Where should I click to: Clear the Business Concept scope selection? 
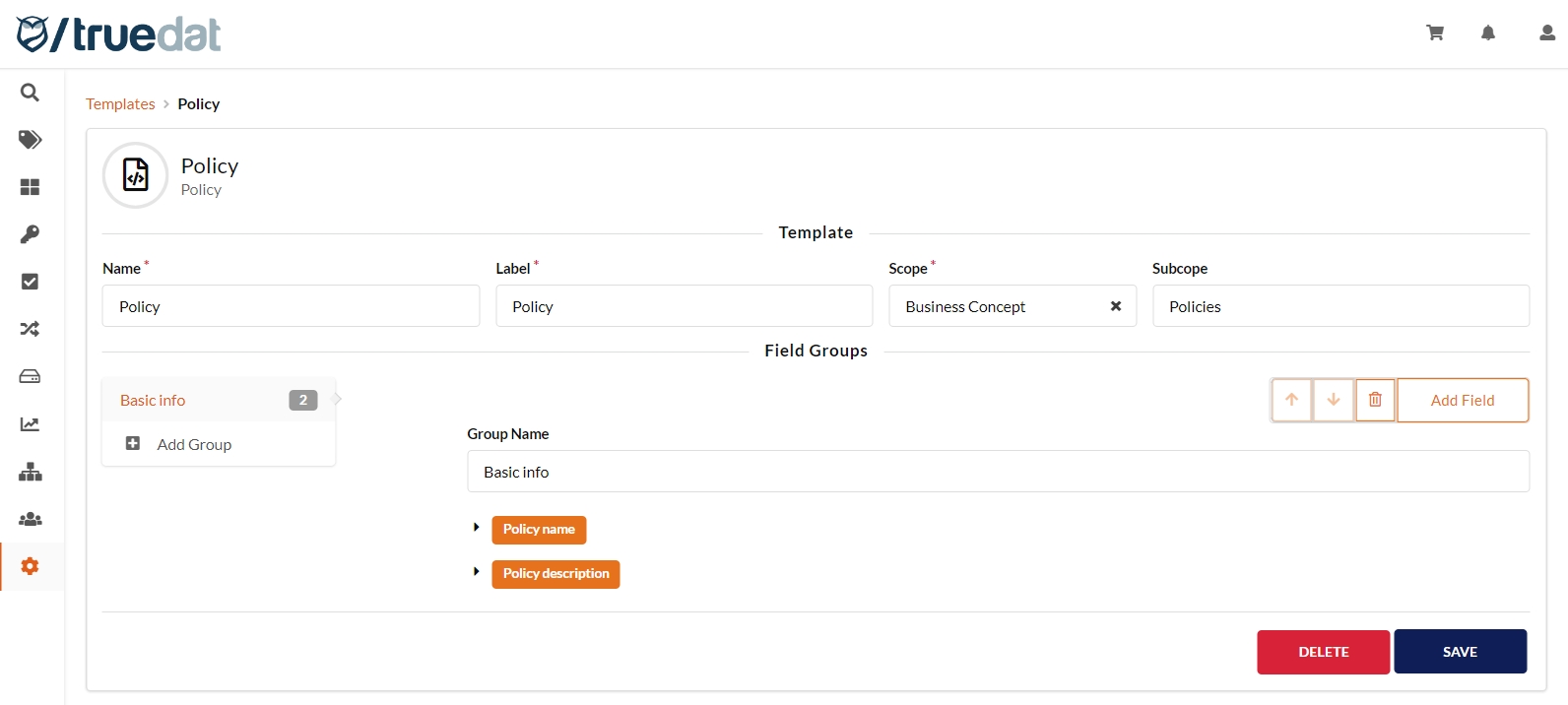pyautogui.click(x=1116, y=306)
